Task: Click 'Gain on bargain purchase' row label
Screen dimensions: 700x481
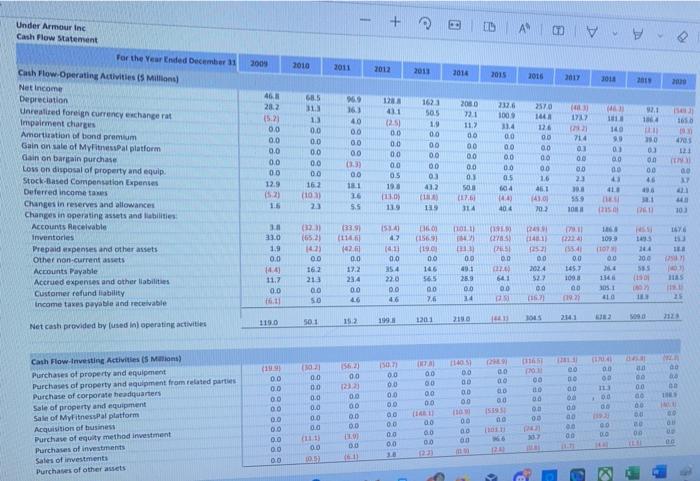Action: [x=69, y=158]
